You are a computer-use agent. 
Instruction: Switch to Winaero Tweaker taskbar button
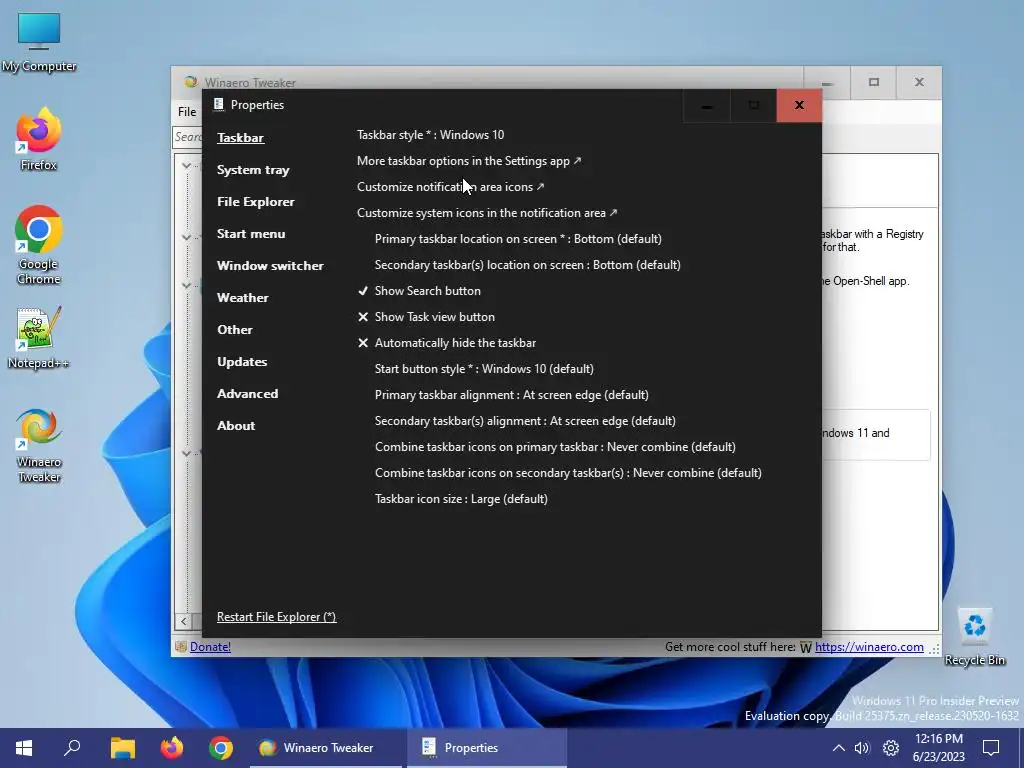[327, 748]
